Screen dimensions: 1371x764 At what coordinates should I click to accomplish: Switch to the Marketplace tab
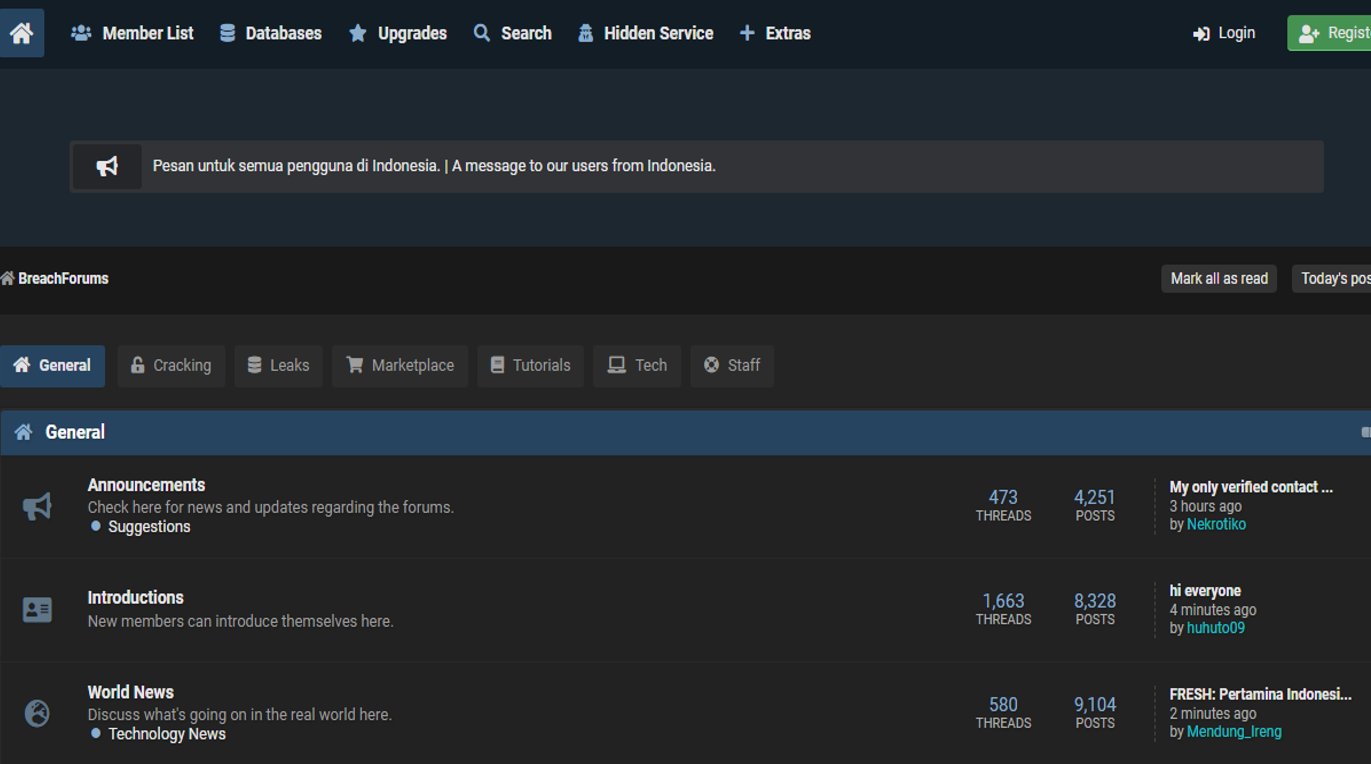pos(400,366)
